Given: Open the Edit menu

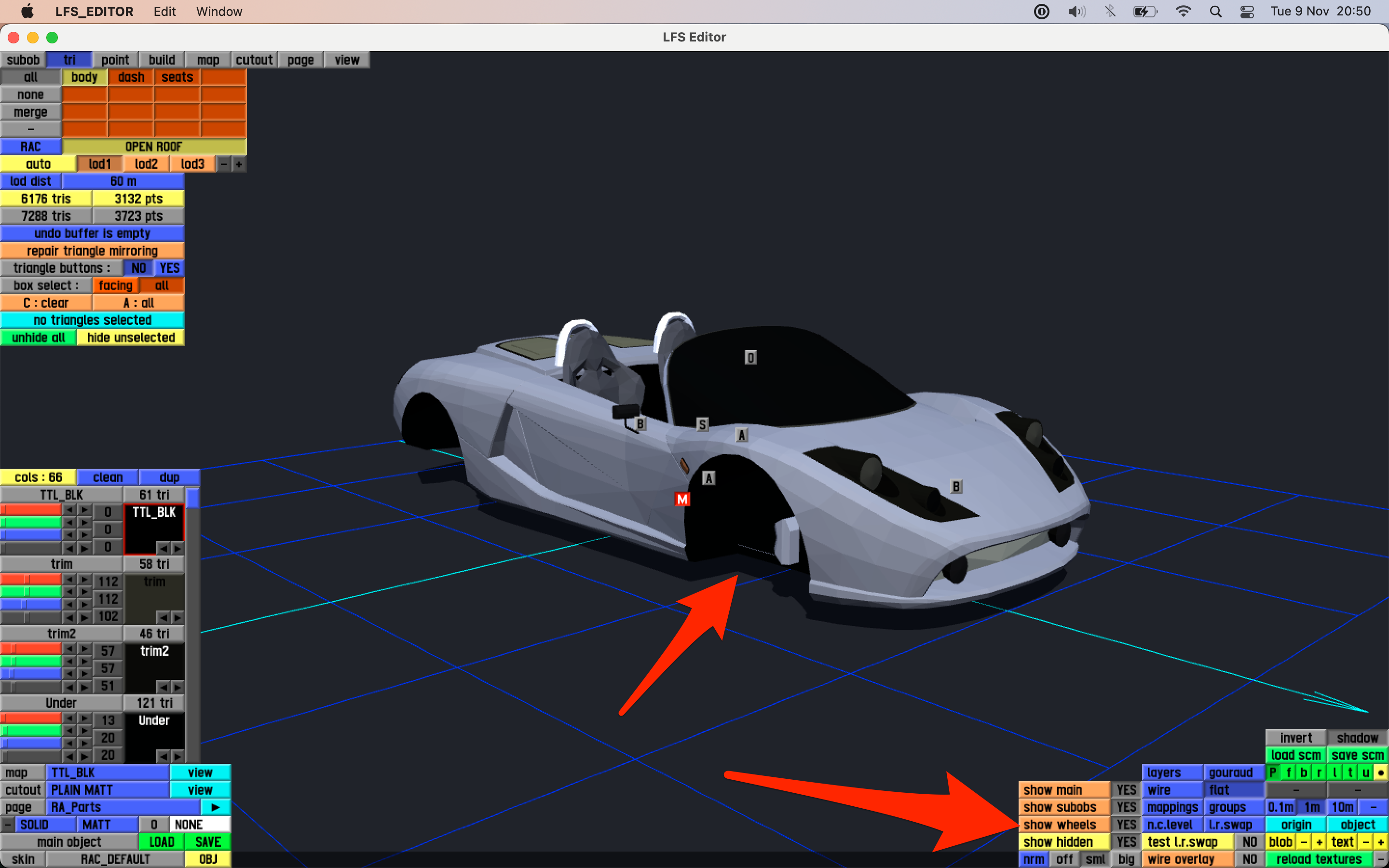Looking at the screenshot, I should click(164, 12).
